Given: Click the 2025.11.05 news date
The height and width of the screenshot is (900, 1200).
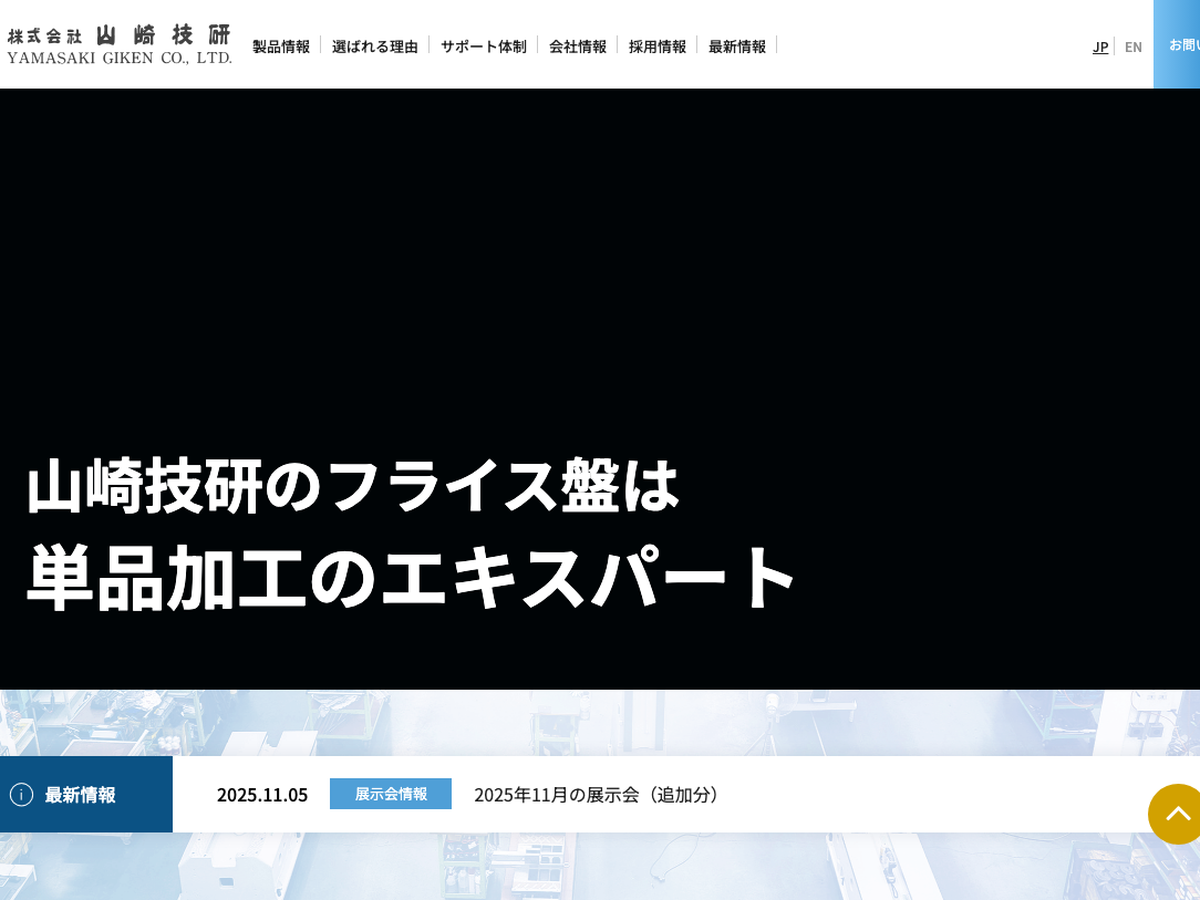Looking at the screenshot, I should tap(262, 794).
